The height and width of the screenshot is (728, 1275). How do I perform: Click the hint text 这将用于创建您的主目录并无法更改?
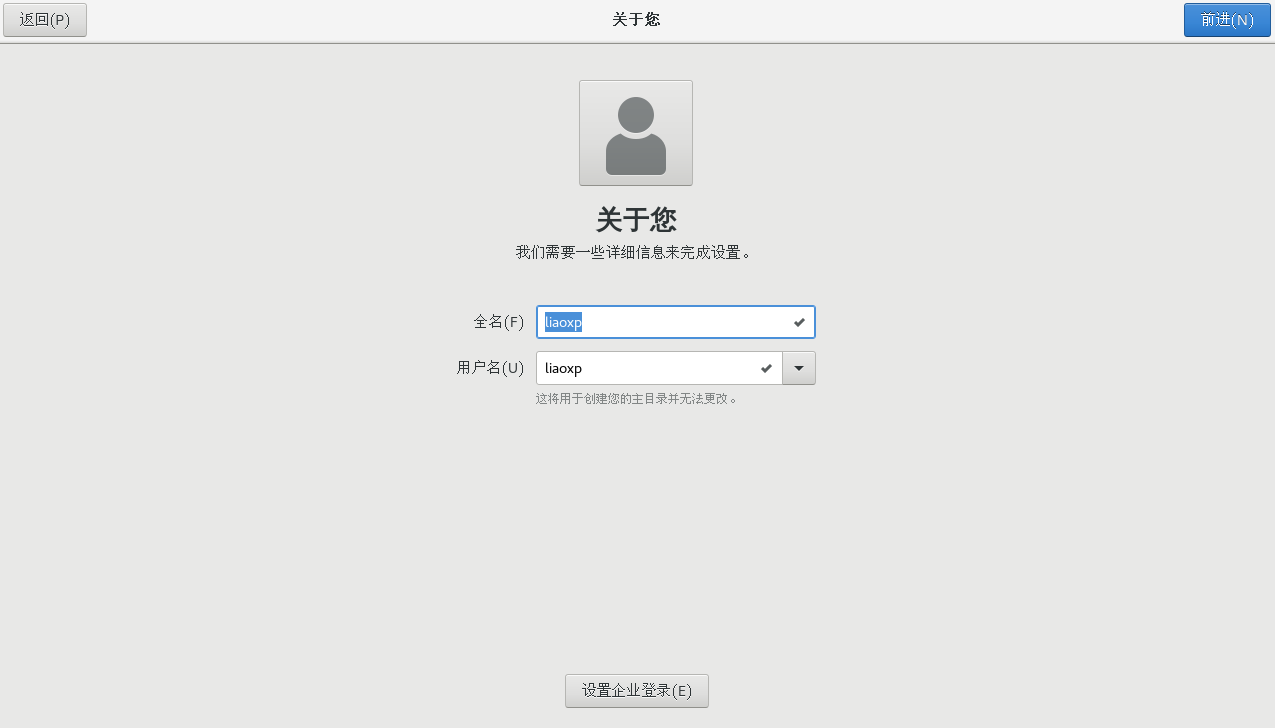tap(637, 398)
